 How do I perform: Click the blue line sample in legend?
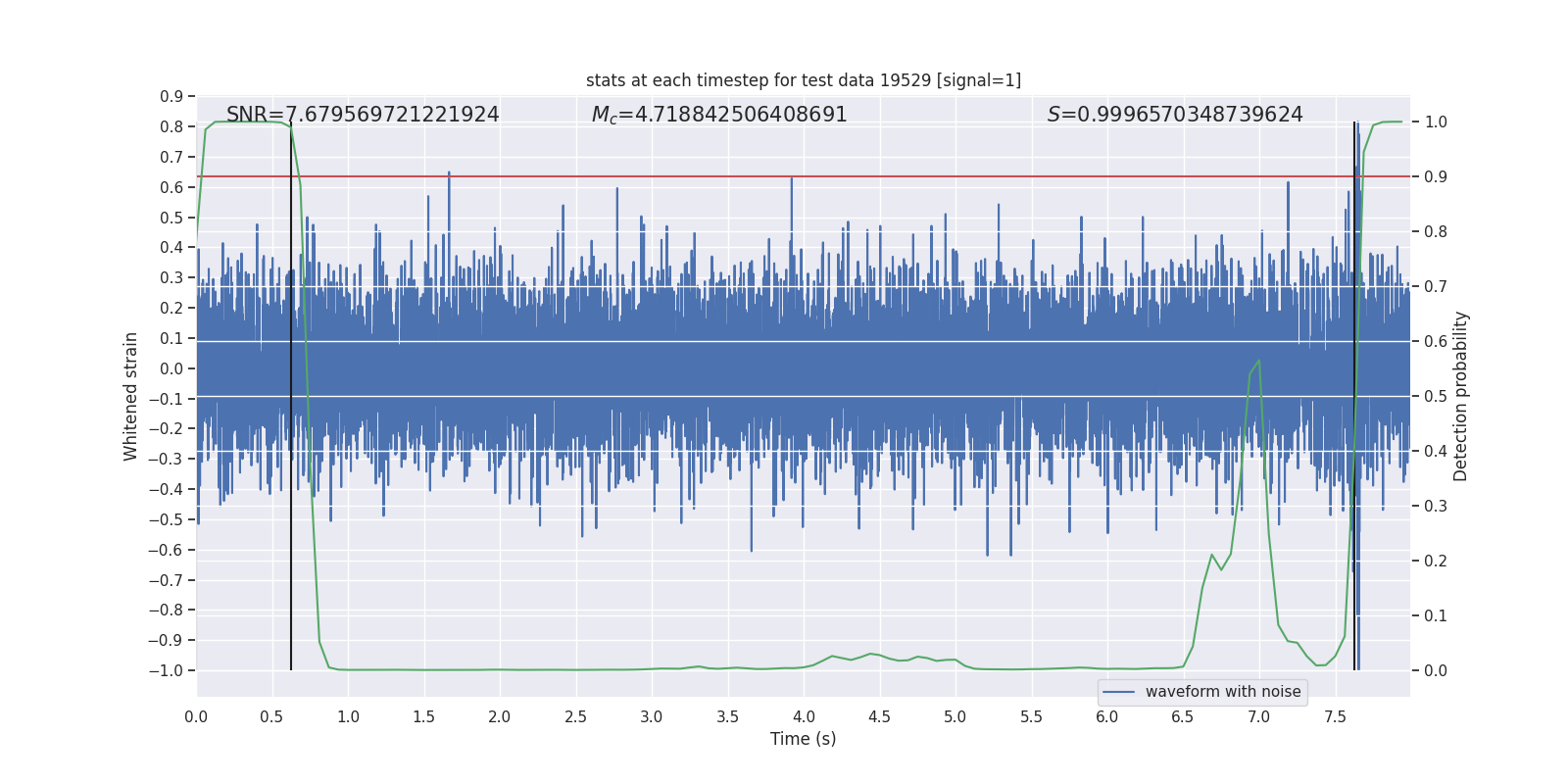(x=1118, y=692)
